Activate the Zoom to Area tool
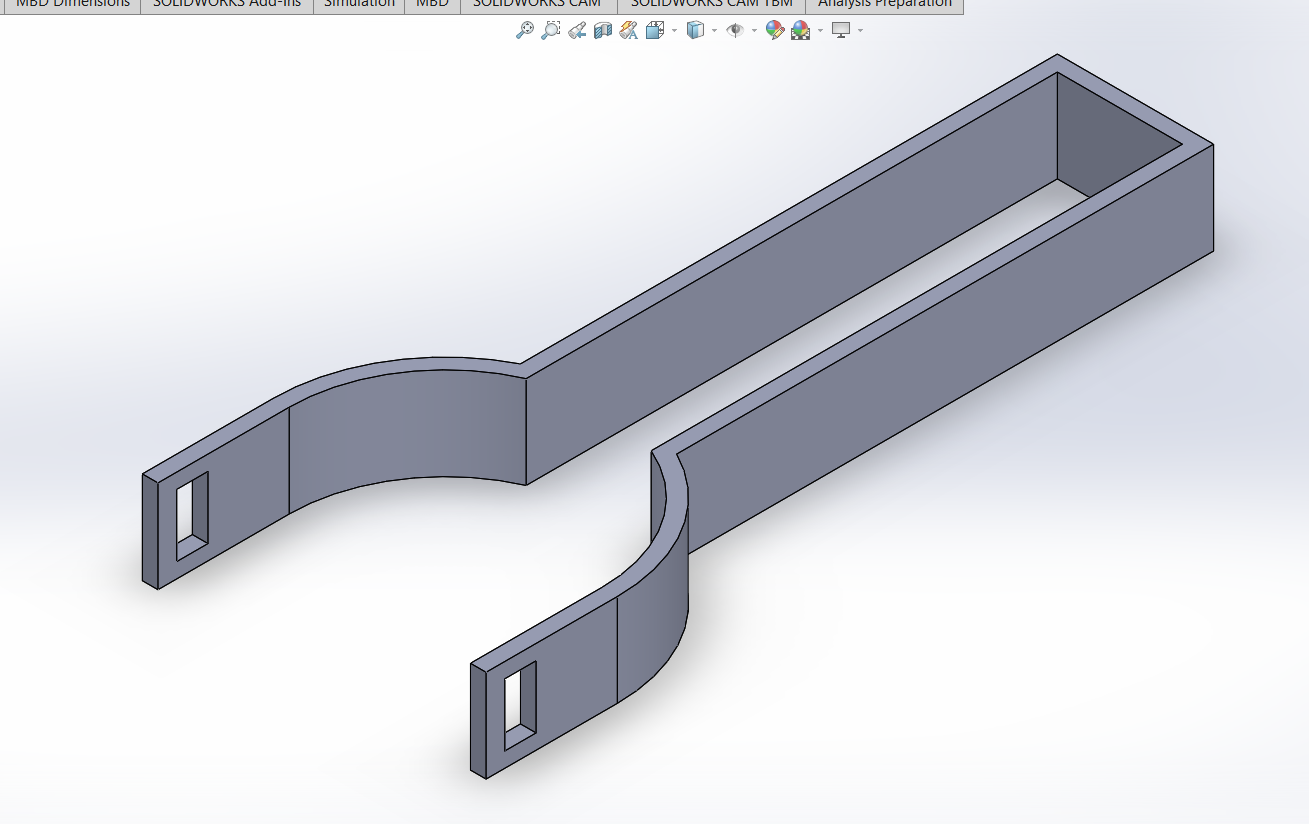This screenshot has height=824, width=1309. click(550, 31)
